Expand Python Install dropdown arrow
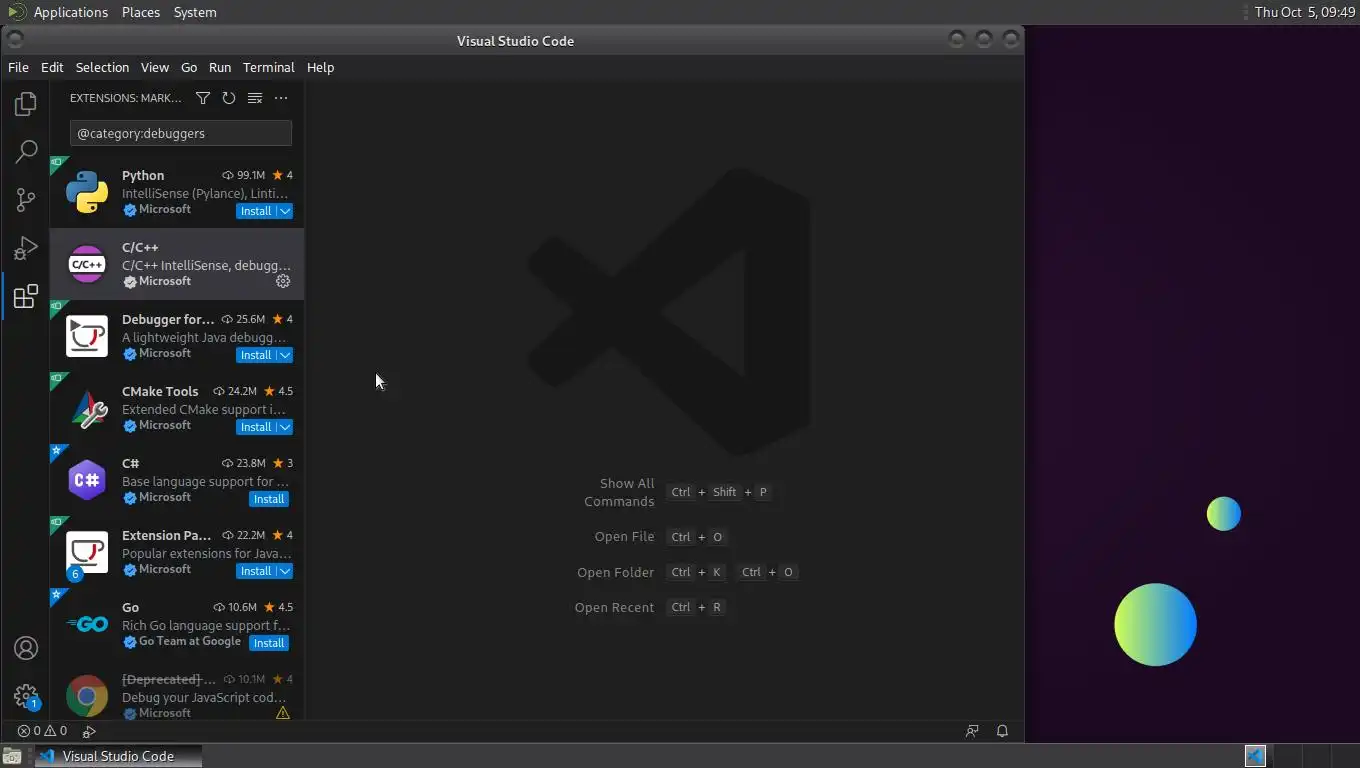This screenshot has height=768, width=1360. (x=285, y=211)
